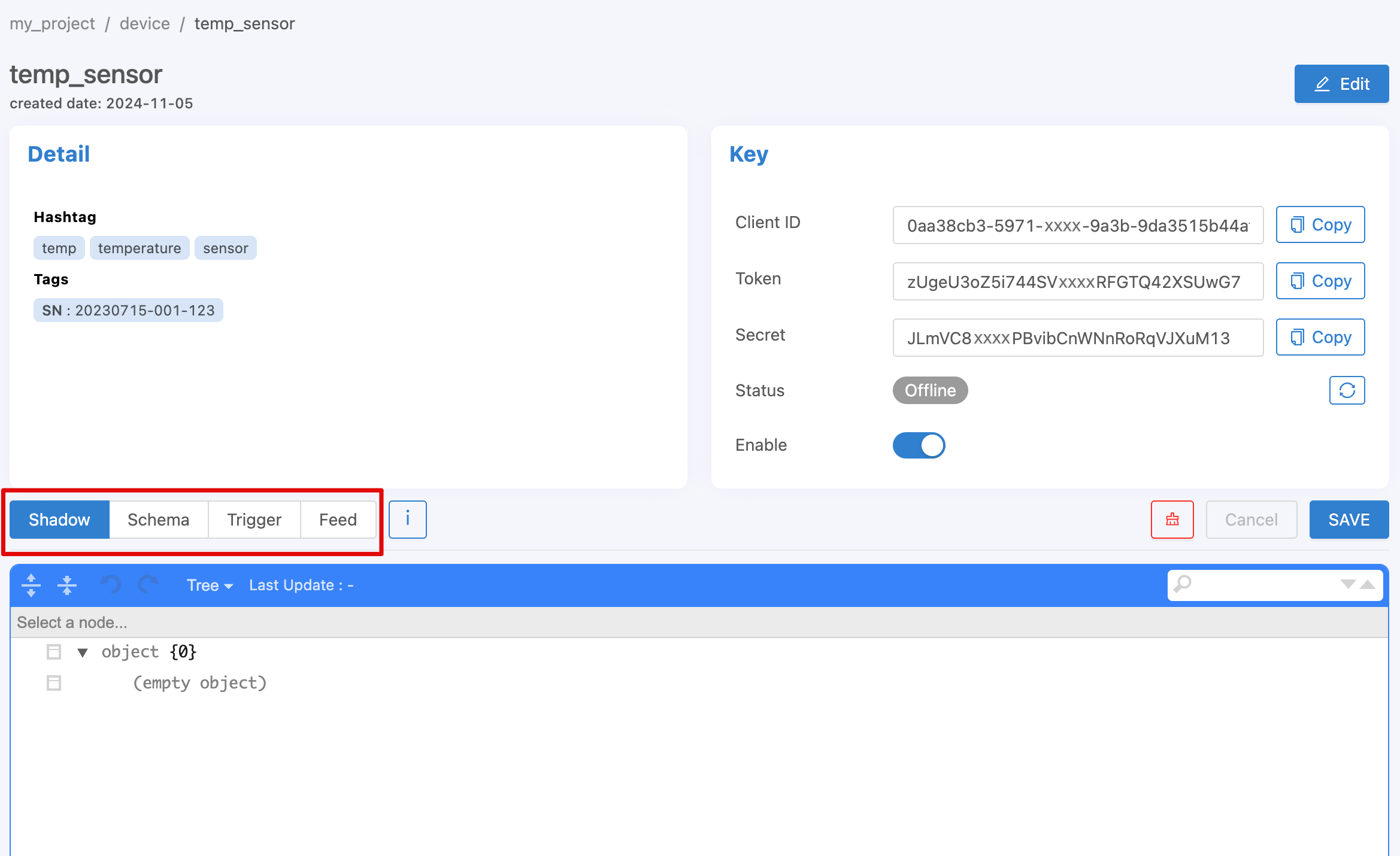Navigate to device in breadcrumb
Viewport: 1400px width, 856px height.
tap(144, 23)
